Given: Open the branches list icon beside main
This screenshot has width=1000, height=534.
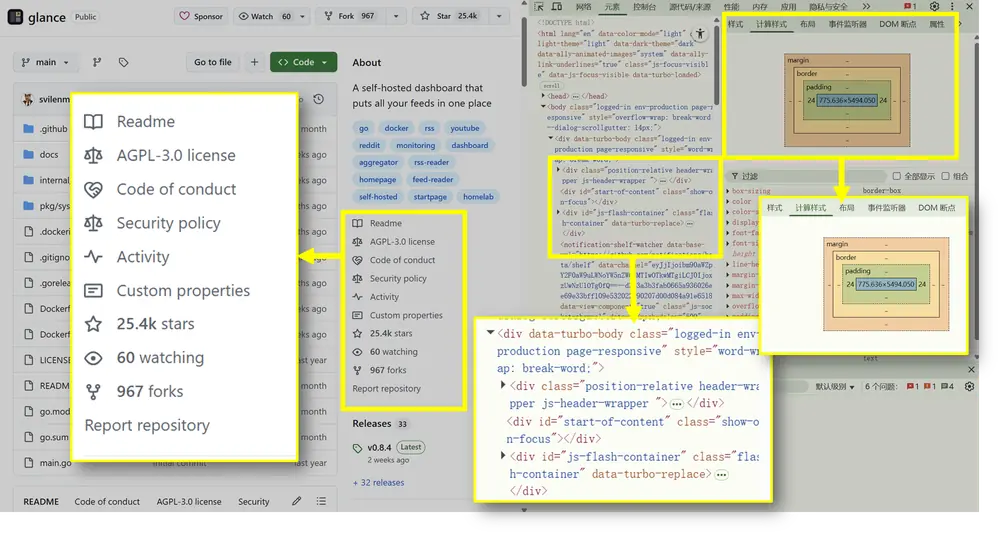Looking at the screenshot, I should [97, 62].
